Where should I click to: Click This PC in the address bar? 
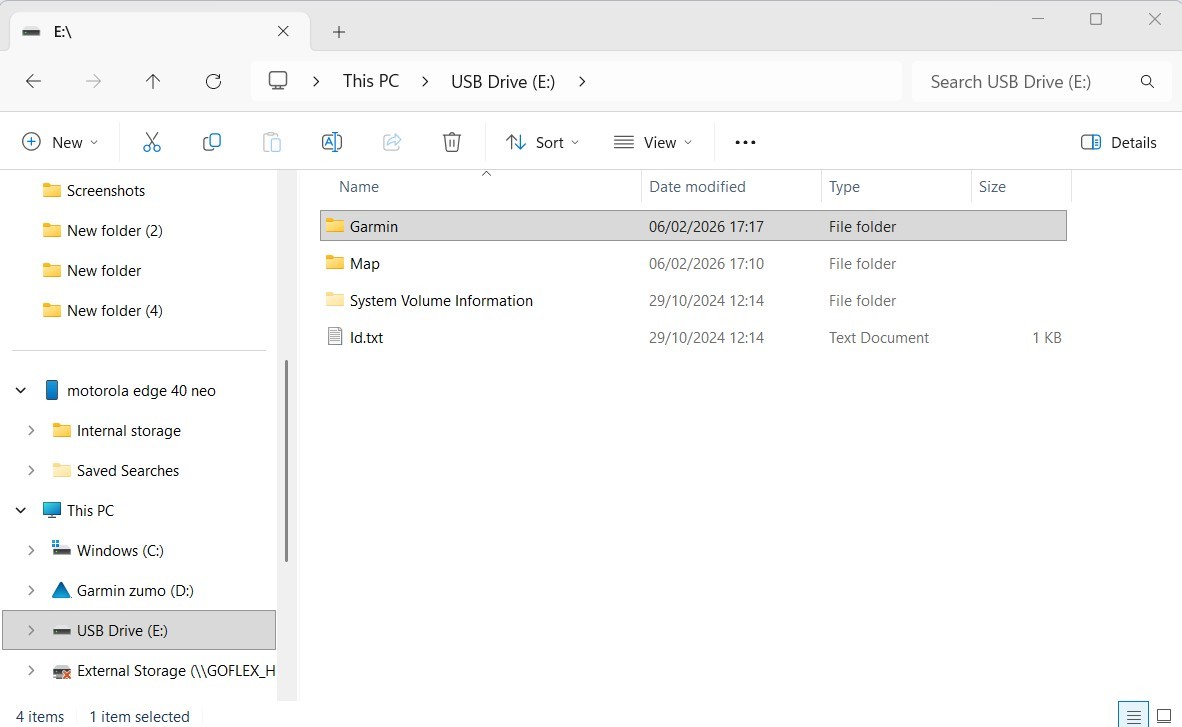point(371,81)
